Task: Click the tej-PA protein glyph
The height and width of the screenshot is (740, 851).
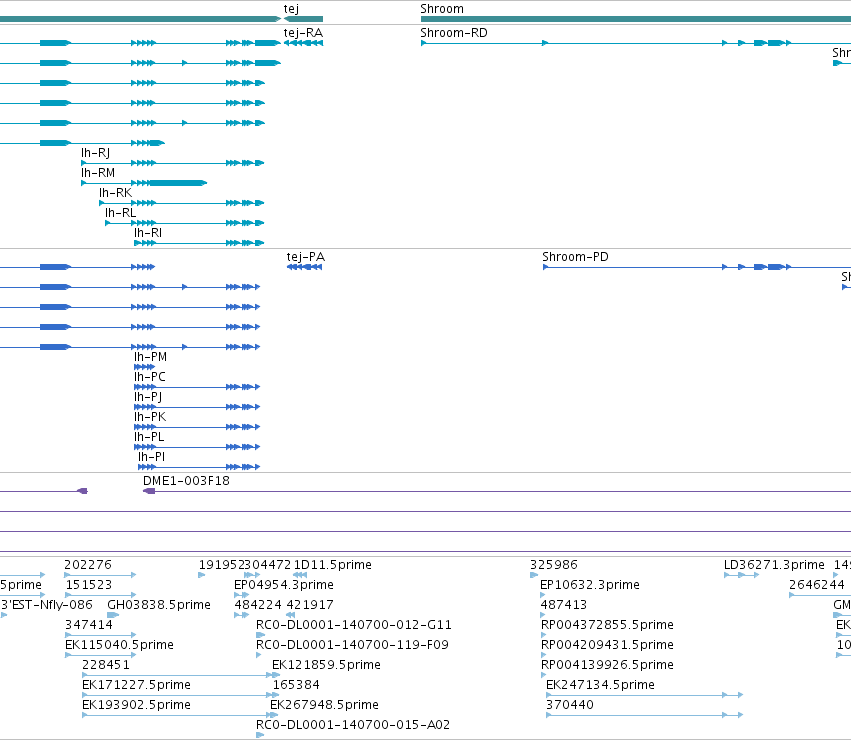Action: [304, 267]
